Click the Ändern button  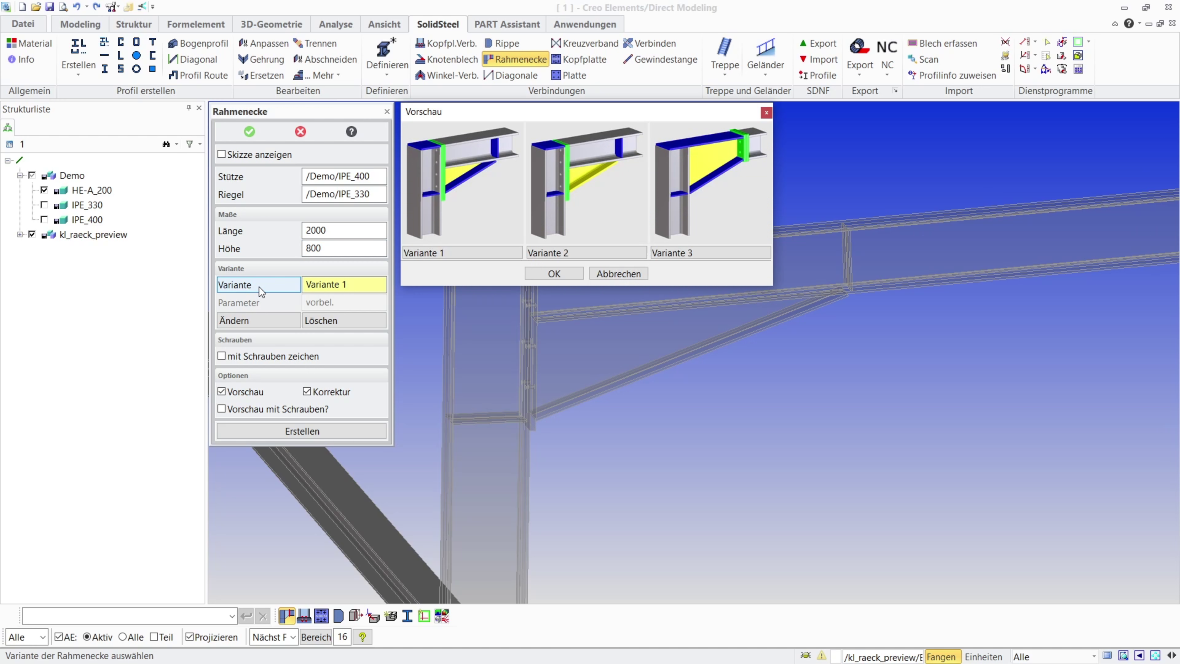(x=258, y=321)
